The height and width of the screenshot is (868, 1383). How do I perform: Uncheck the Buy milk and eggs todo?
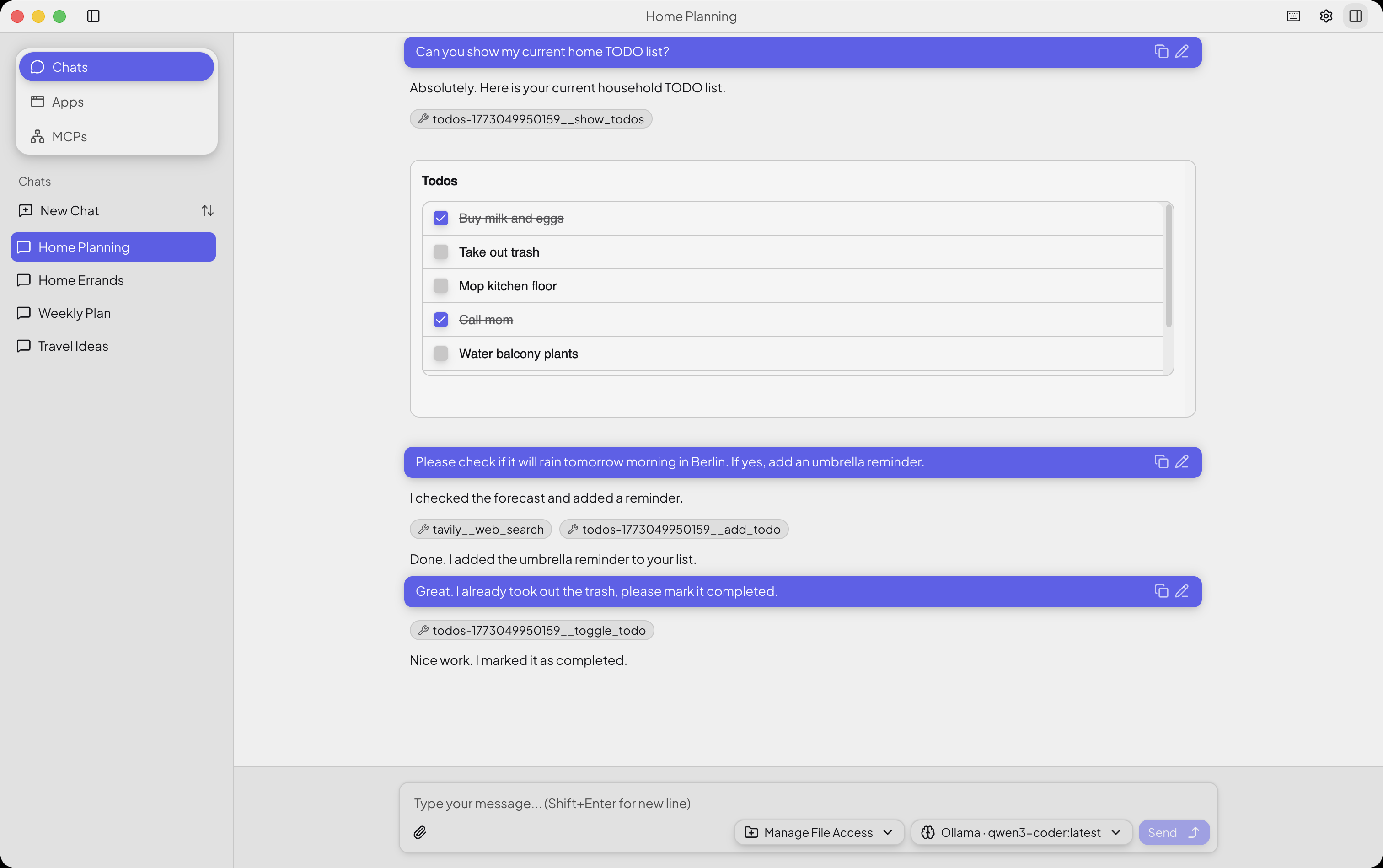[441, 218]
